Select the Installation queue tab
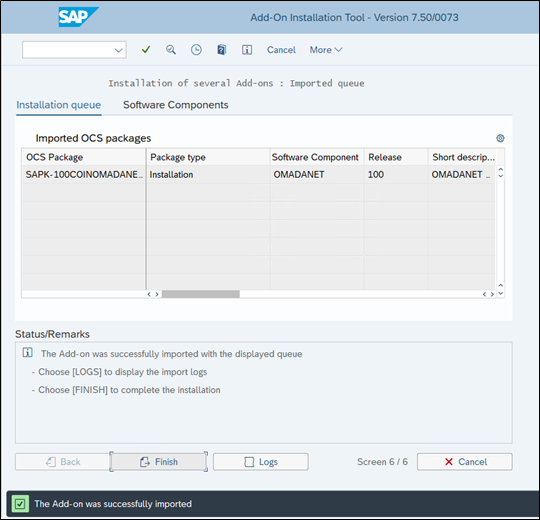The width and height of the screenshot is (540, 520). (x=59, y=105)
